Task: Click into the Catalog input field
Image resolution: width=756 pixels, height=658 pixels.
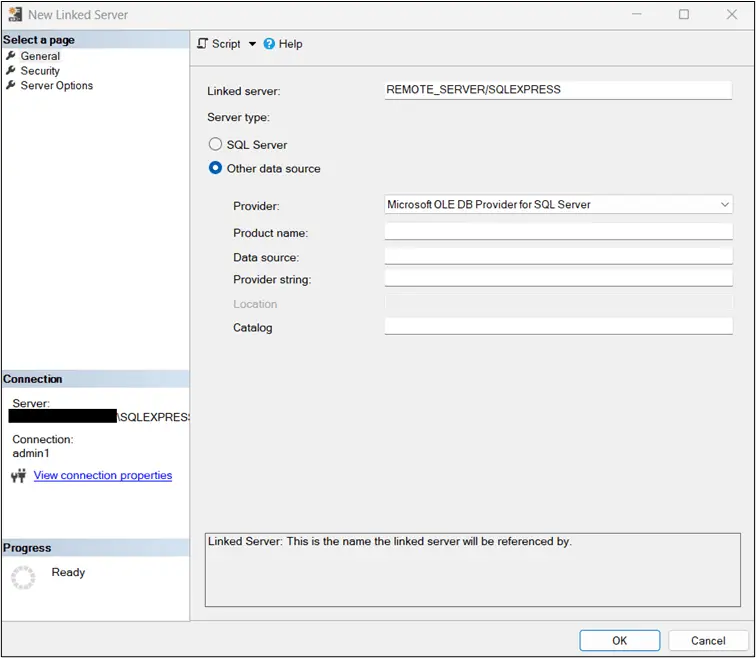Action: [x=558, y=326]
